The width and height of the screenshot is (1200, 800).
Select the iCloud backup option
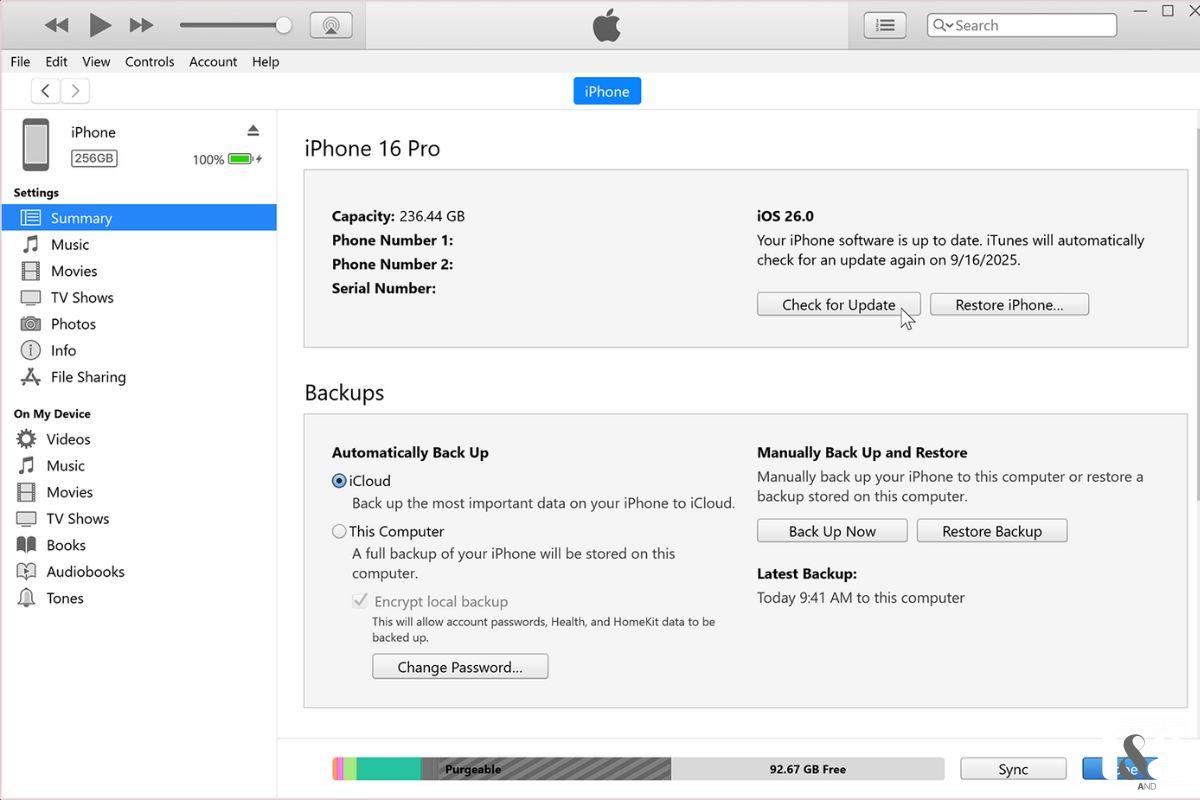339,481
